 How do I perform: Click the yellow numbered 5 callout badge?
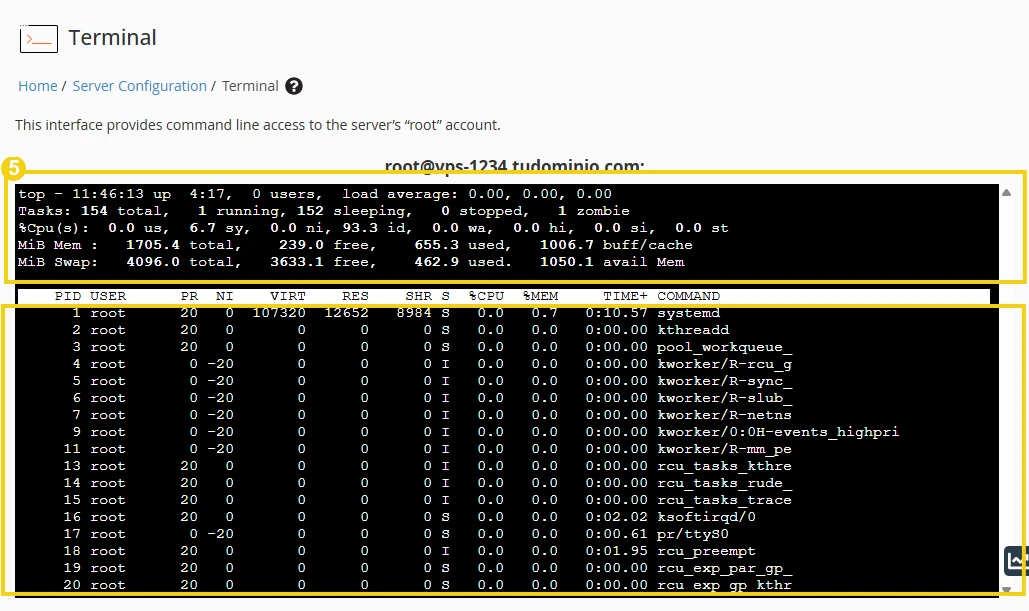point(14,168)
